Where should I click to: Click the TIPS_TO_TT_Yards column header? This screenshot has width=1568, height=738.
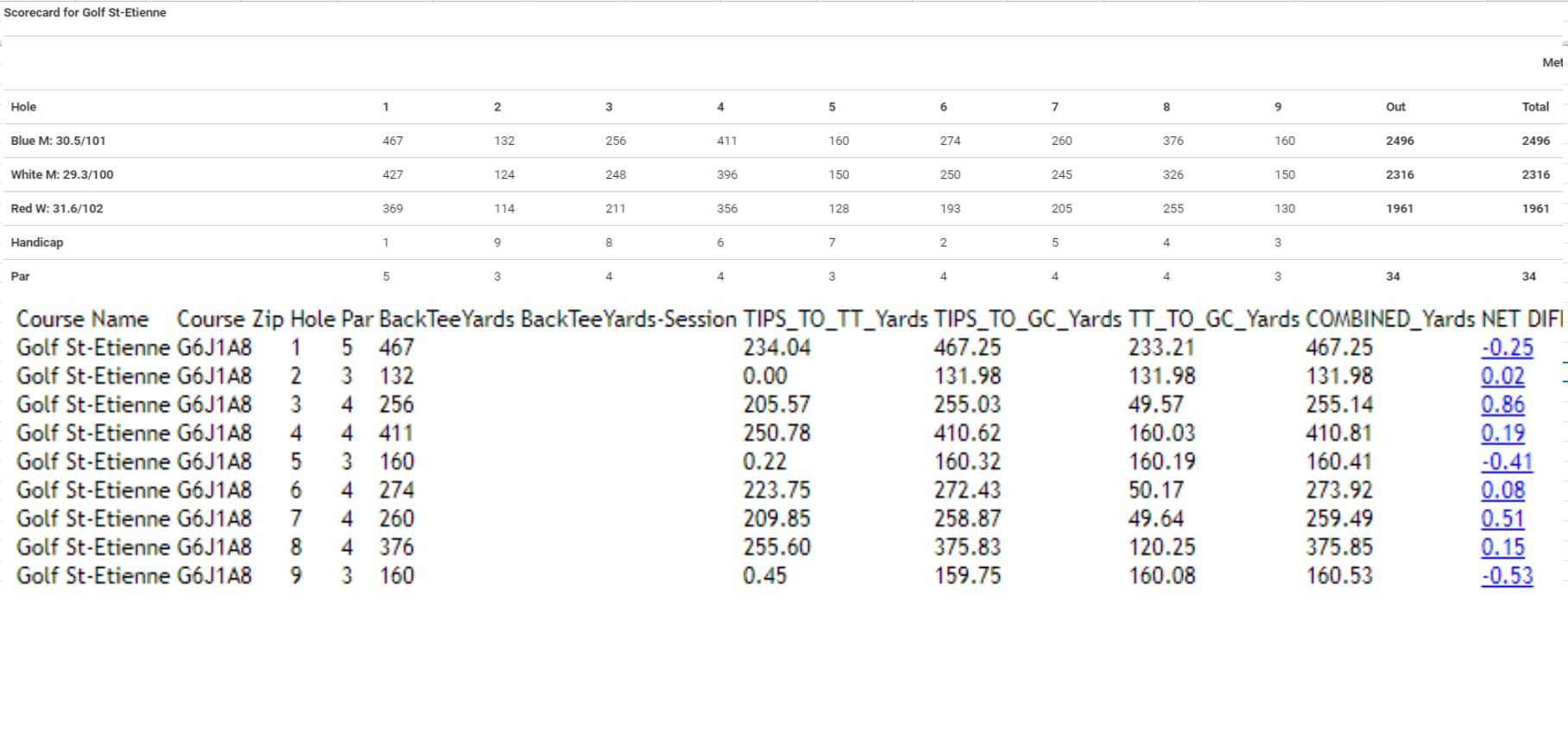click(x=836, y=319)
